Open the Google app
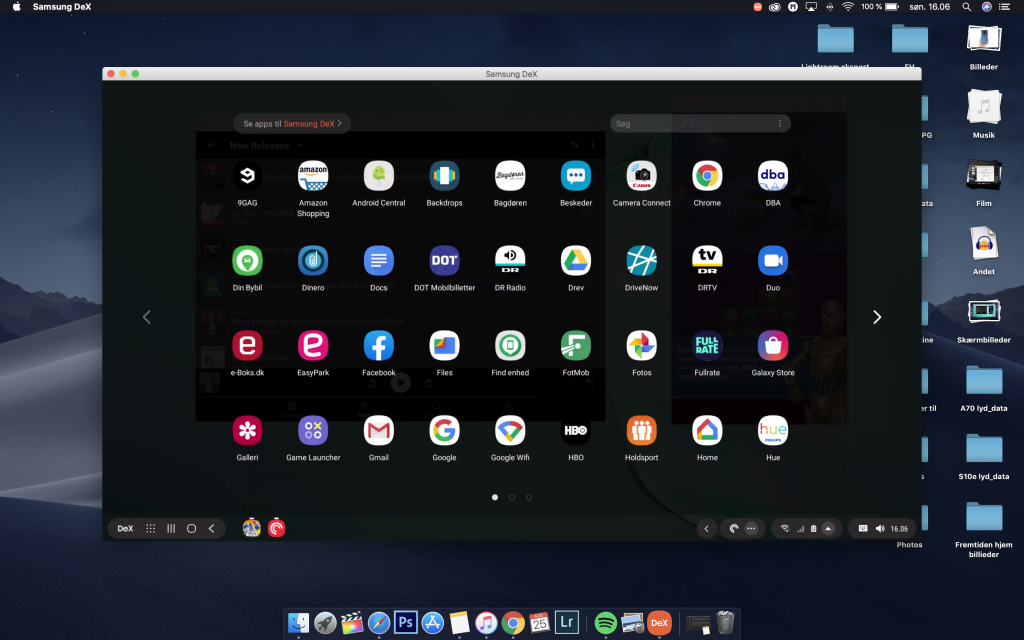The image size is (1024, 640). 445,430
